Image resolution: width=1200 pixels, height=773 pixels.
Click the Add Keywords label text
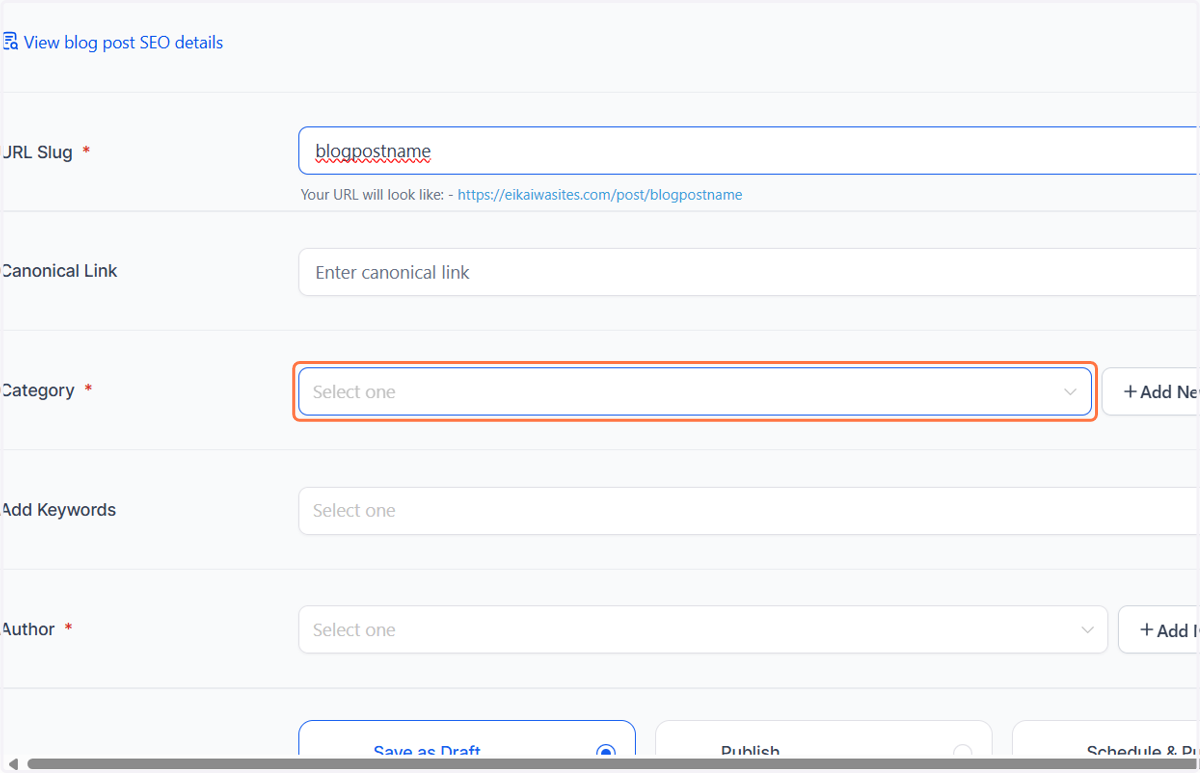[58, 510]
